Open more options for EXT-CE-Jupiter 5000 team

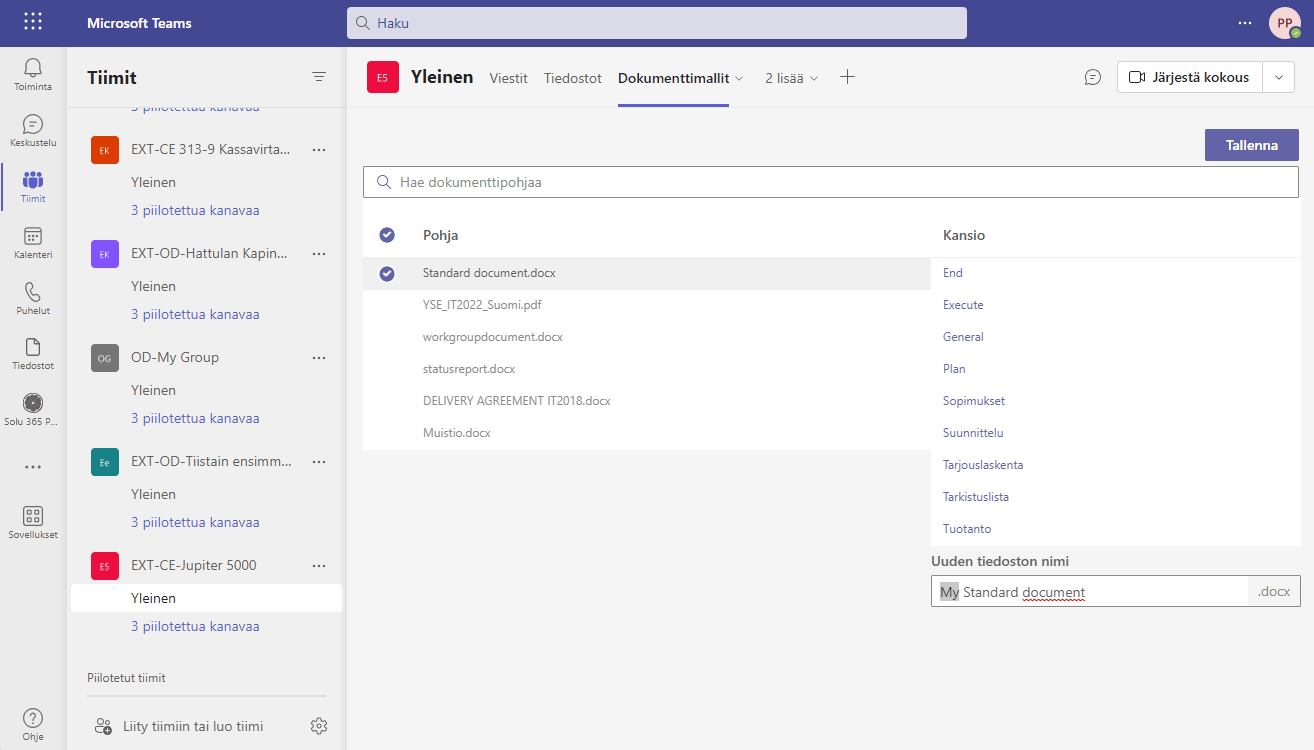(x=319, y=565)
